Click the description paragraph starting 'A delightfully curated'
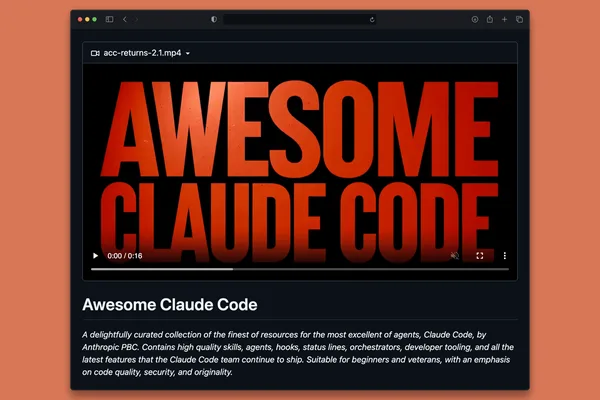The width and height of the screenshot is (600, 400). point(298,353)
